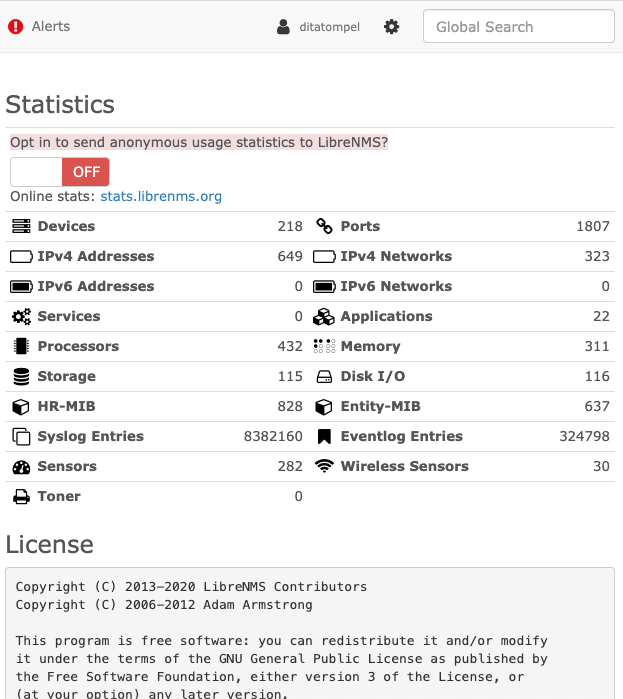
Task: Click the opt-in usage statistics prompt text
Action: click(199, 142)
